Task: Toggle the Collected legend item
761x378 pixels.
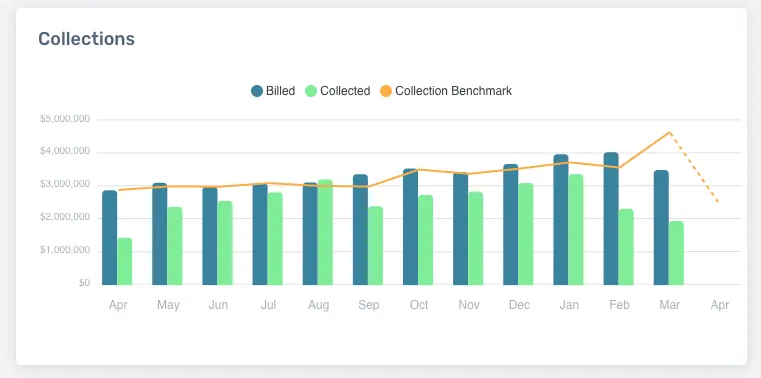Action: (x=337, y=91)
